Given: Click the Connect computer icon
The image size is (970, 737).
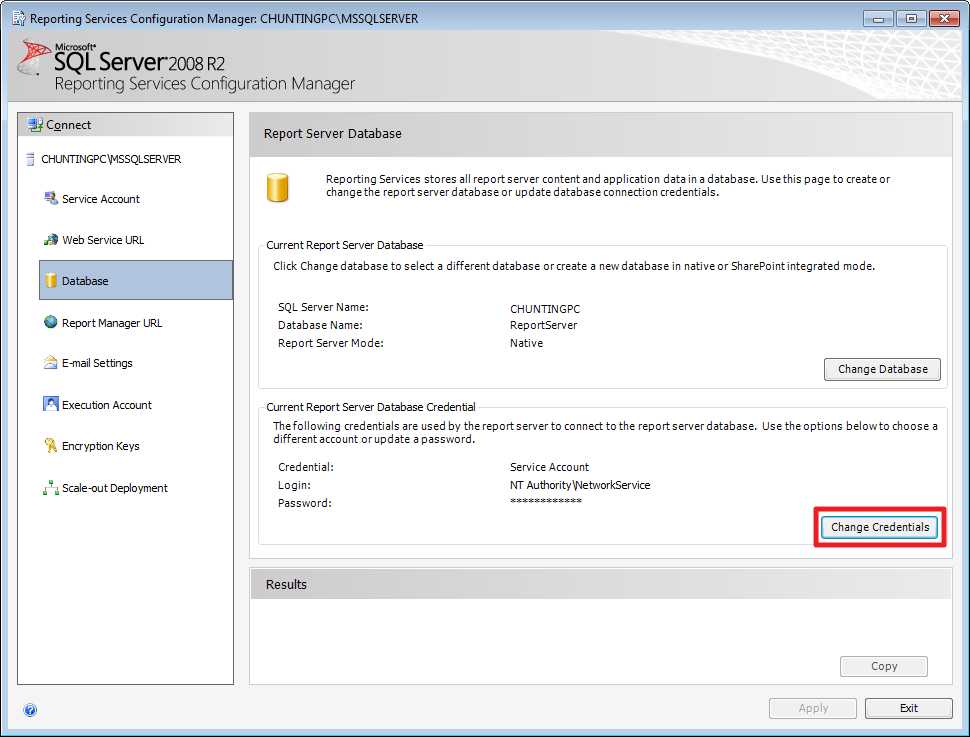Looking at the screenshot, I should click(35, 125).
